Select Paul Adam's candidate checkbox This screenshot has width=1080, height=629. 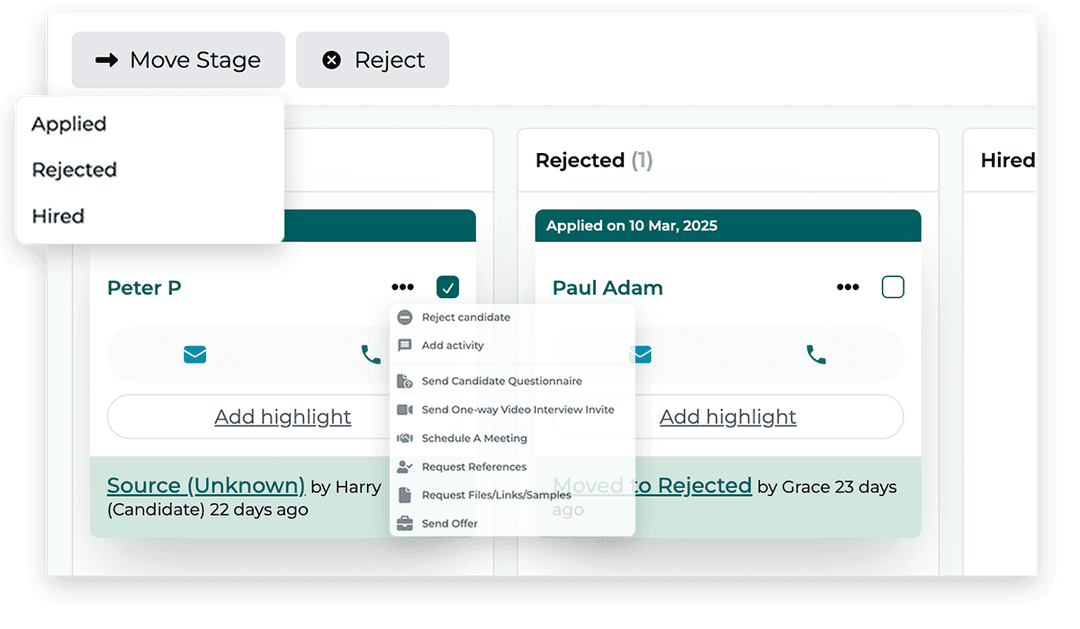pyautogui.click(x=893, y=288)
